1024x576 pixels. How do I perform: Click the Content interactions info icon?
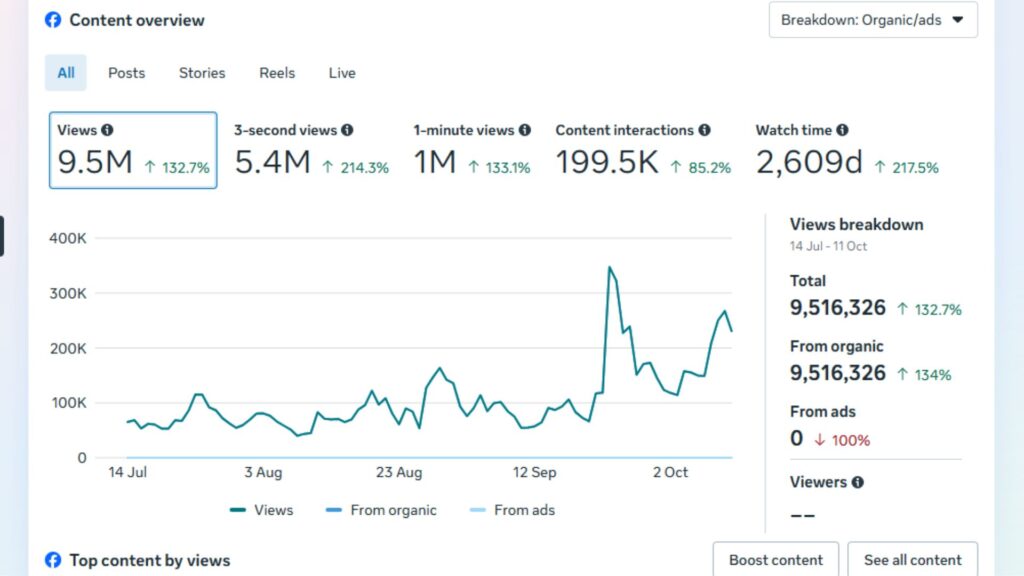click(705, 130)
